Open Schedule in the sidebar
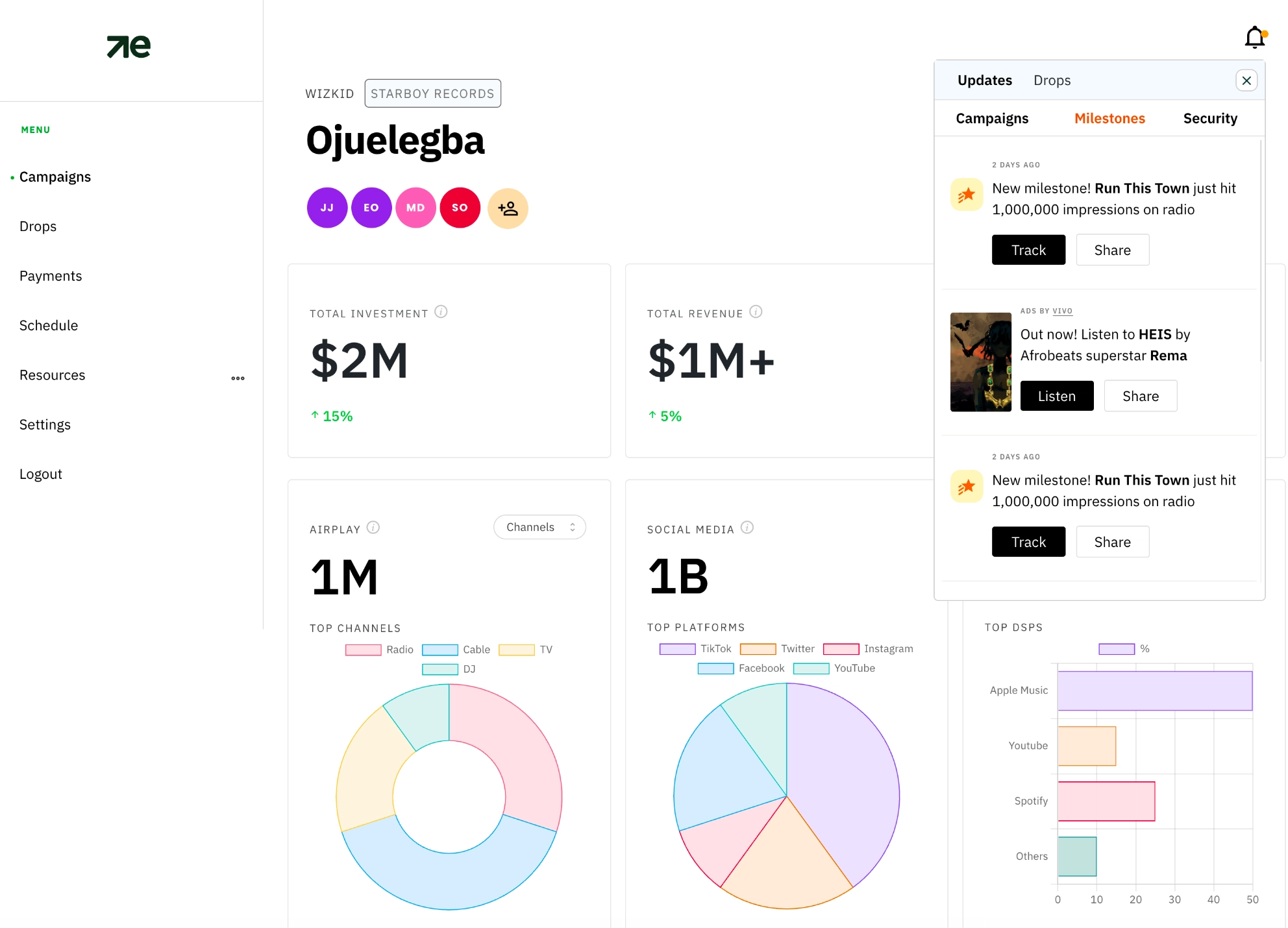 [49, 326]
